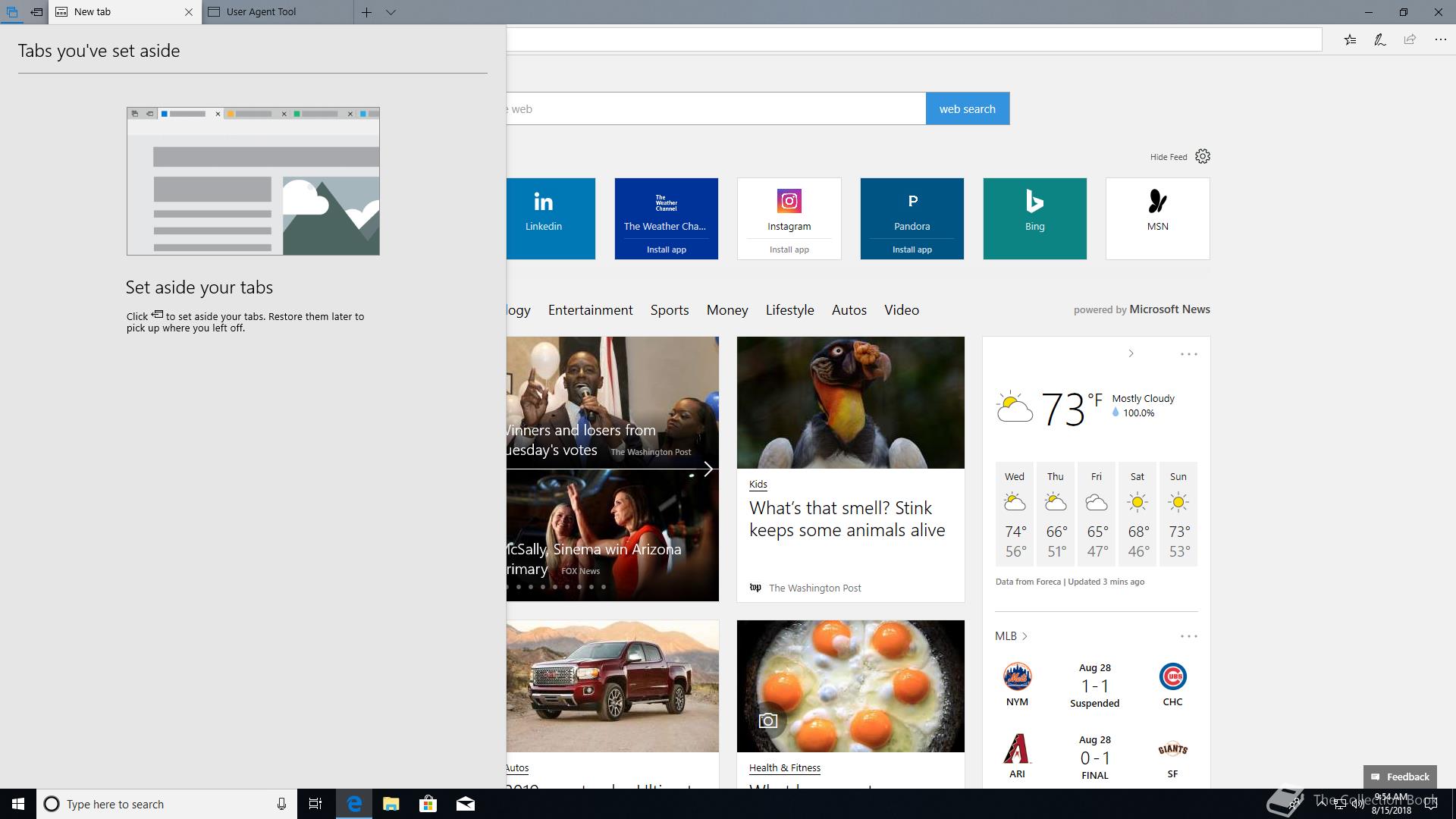The width and height of the screenshot is (1456, 819).
Task: Click the set these tabs aside icon
Action: [36, 12]
